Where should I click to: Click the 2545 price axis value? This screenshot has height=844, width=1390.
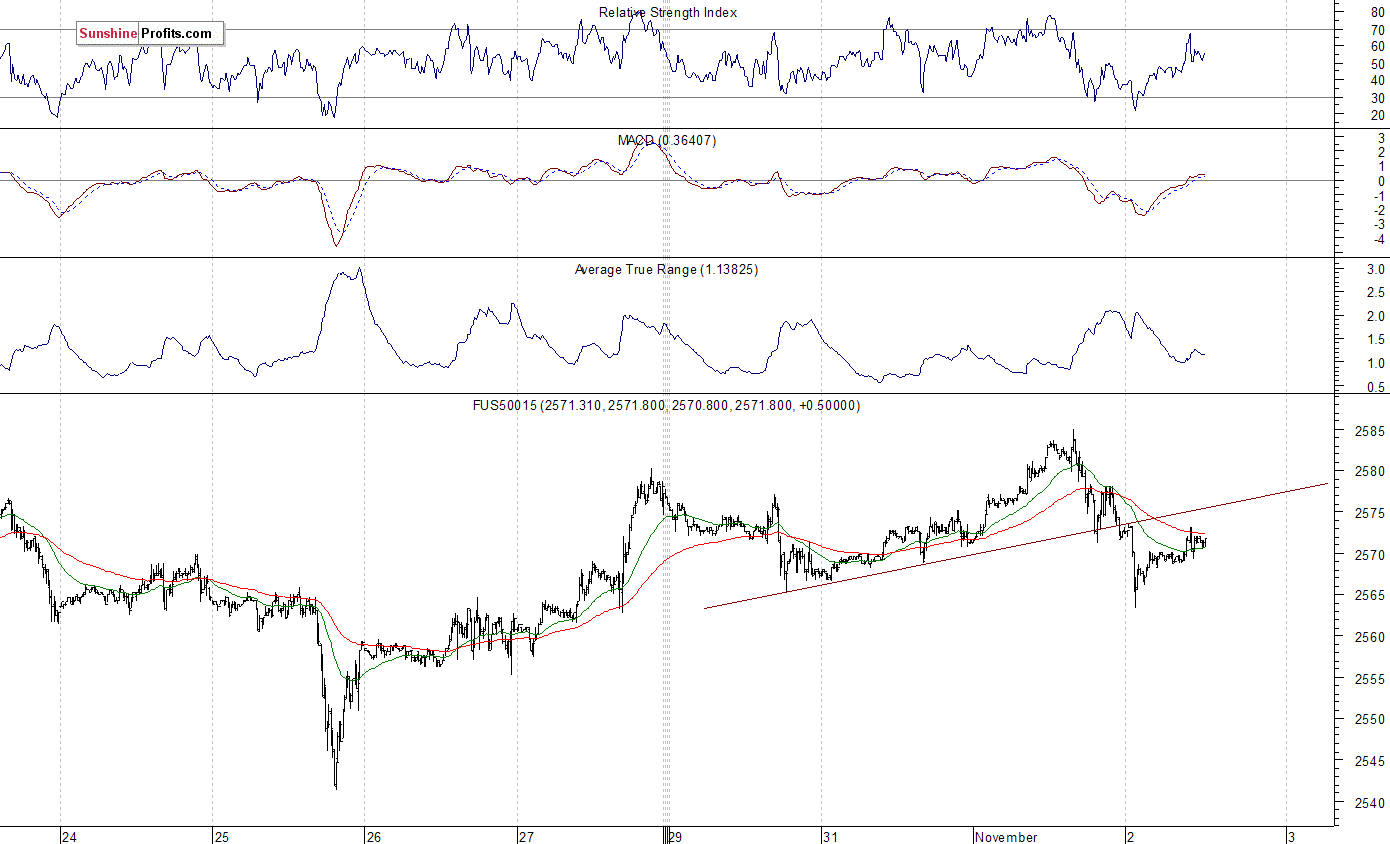(x=1371, y=762)
